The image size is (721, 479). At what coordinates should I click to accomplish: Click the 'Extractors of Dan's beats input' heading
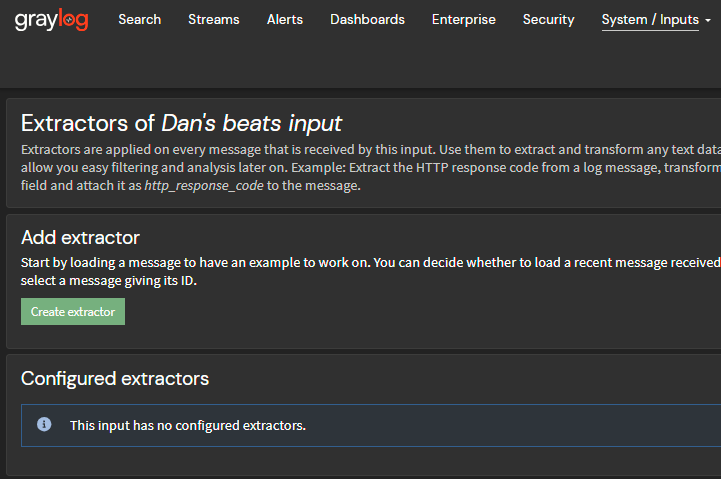click(x=90, y=123)
